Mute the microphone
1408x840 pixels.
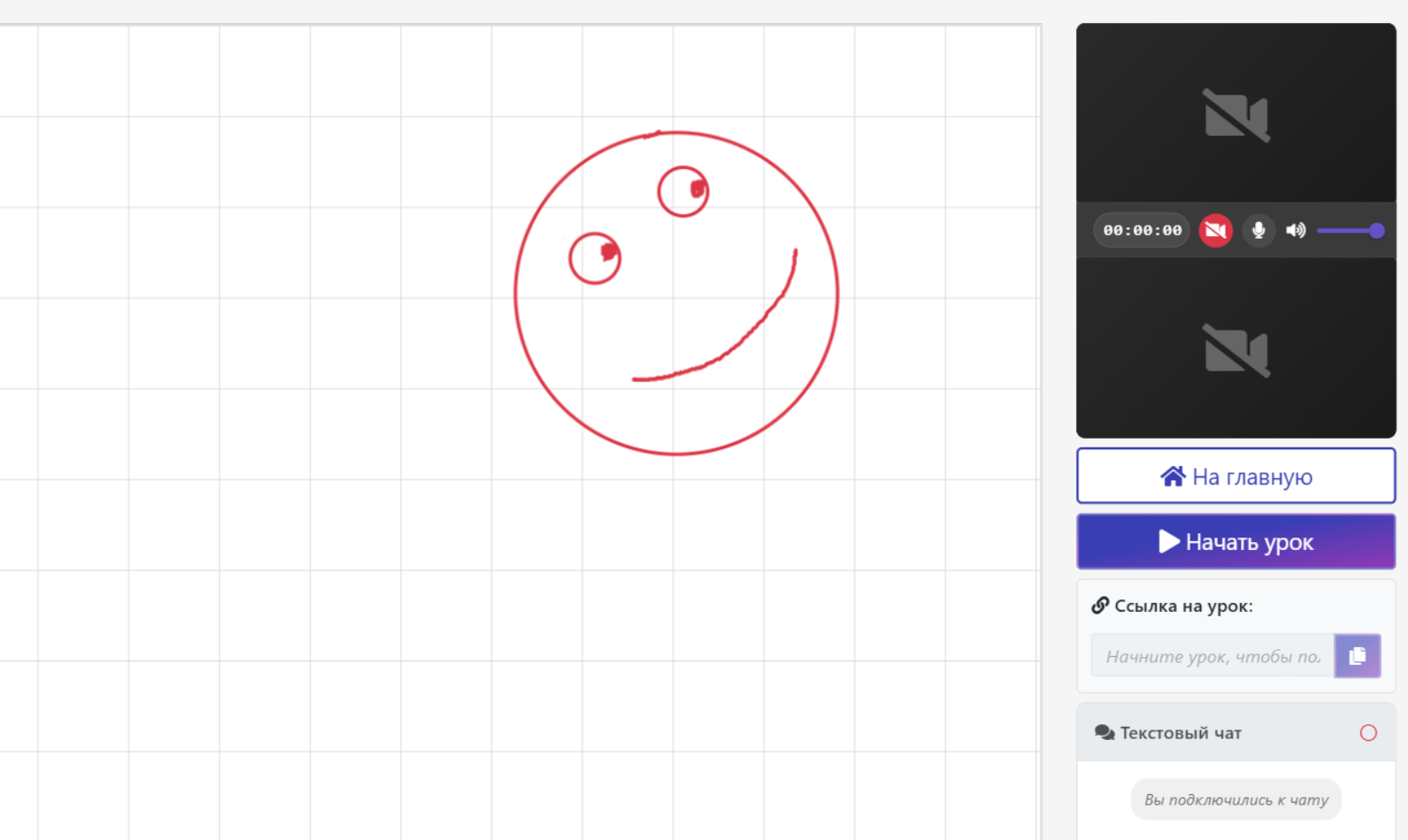pos(1259,231)
